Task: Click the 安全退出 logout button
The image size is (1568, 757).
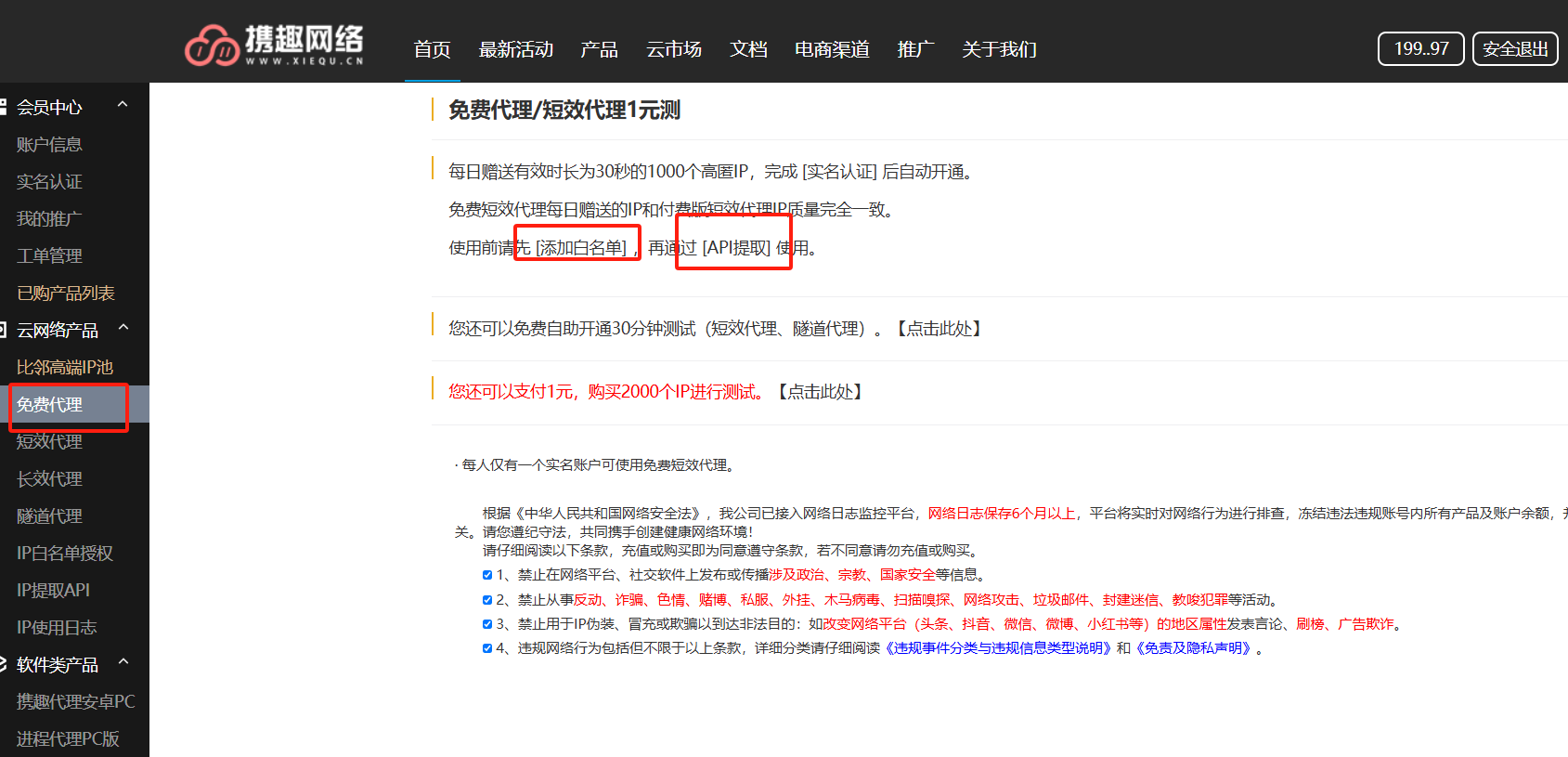Action: (1515, 48)
